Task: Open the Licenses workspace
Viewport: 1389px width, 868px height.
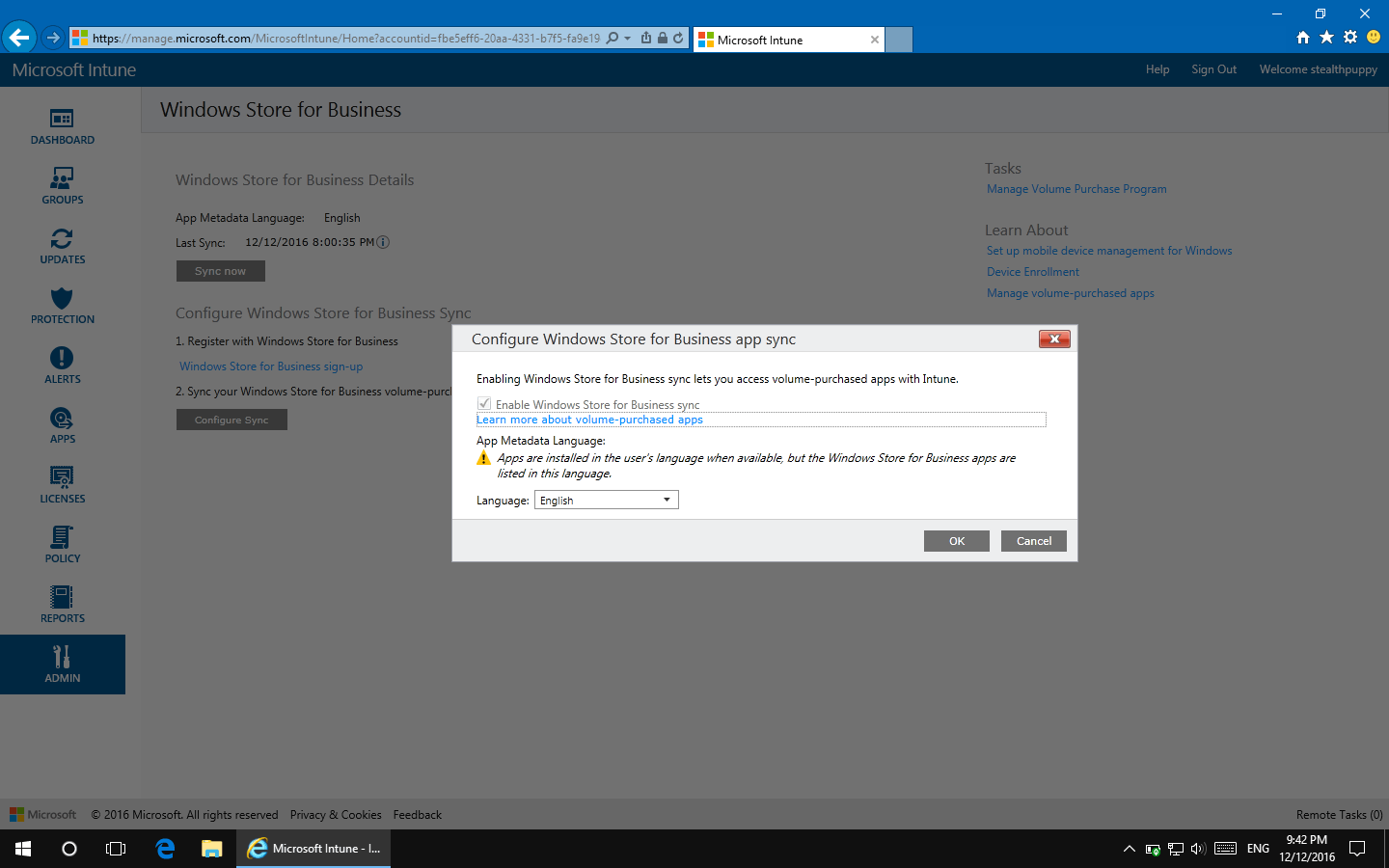Action: click(x=62, y=485)
